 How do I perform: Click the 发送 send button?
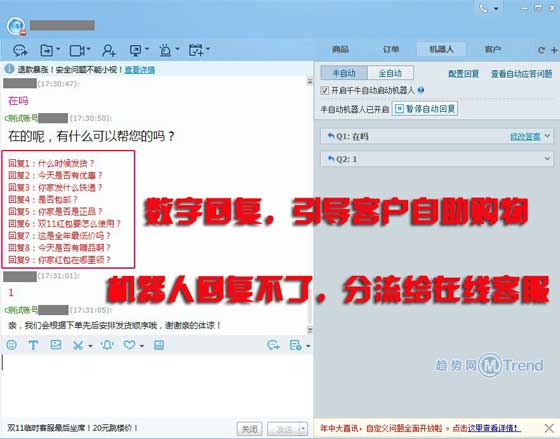tap(284, 428)
